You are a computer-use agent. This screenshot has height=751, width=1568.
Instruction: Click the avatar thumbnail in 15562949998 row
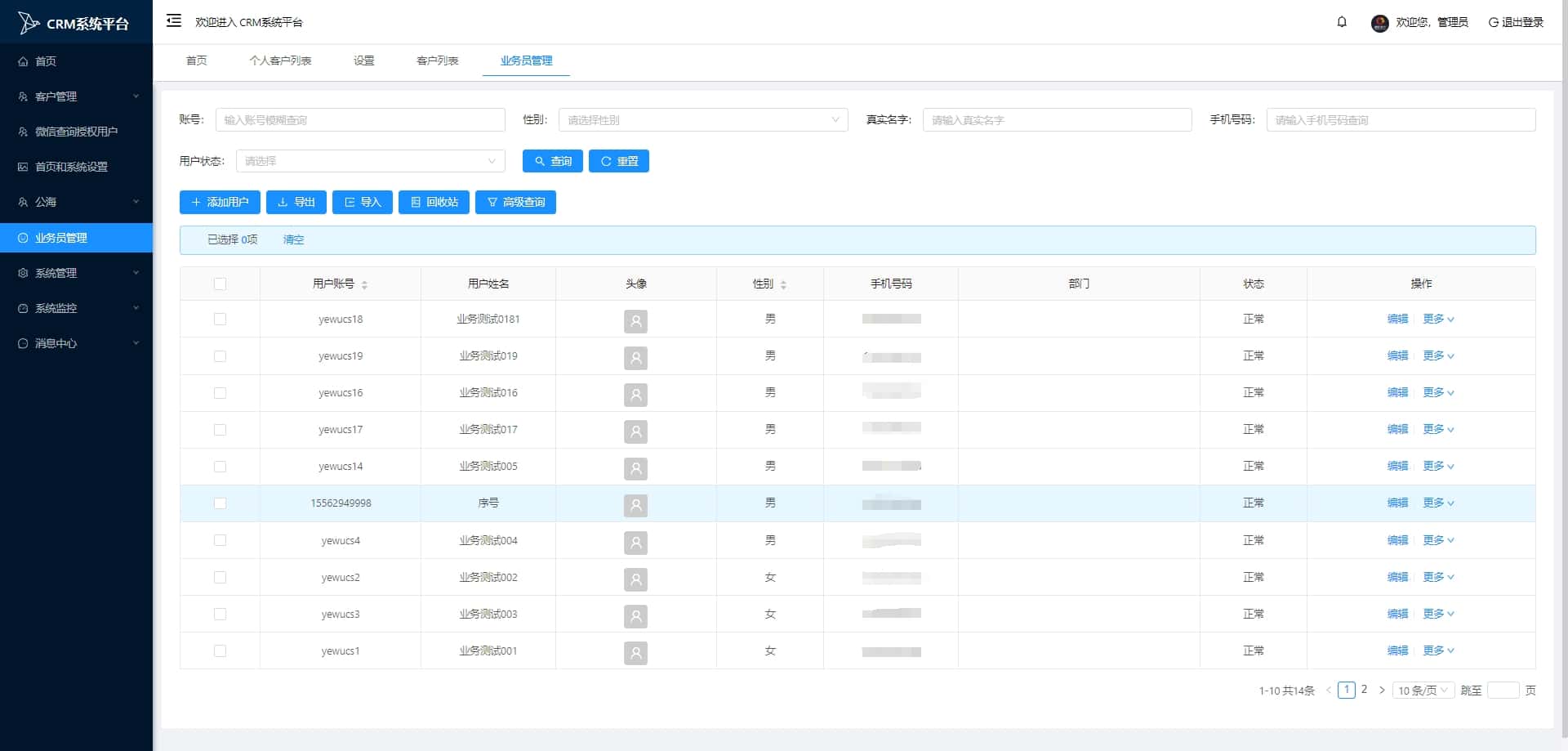(635, 506)
